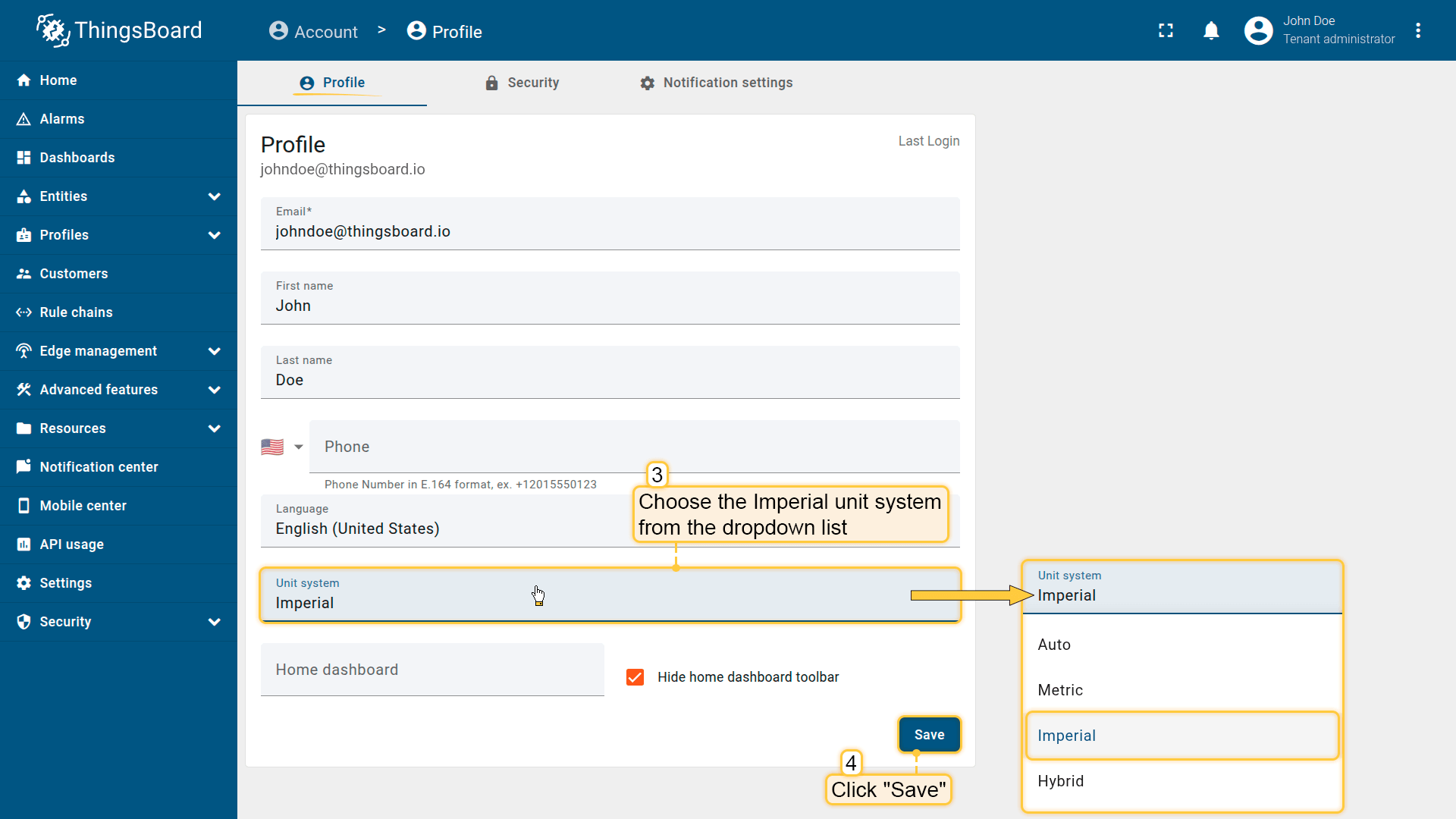This screenshot has width=1456, height=819.
Task: Open Notification center from sidebar
Action: 99,467
